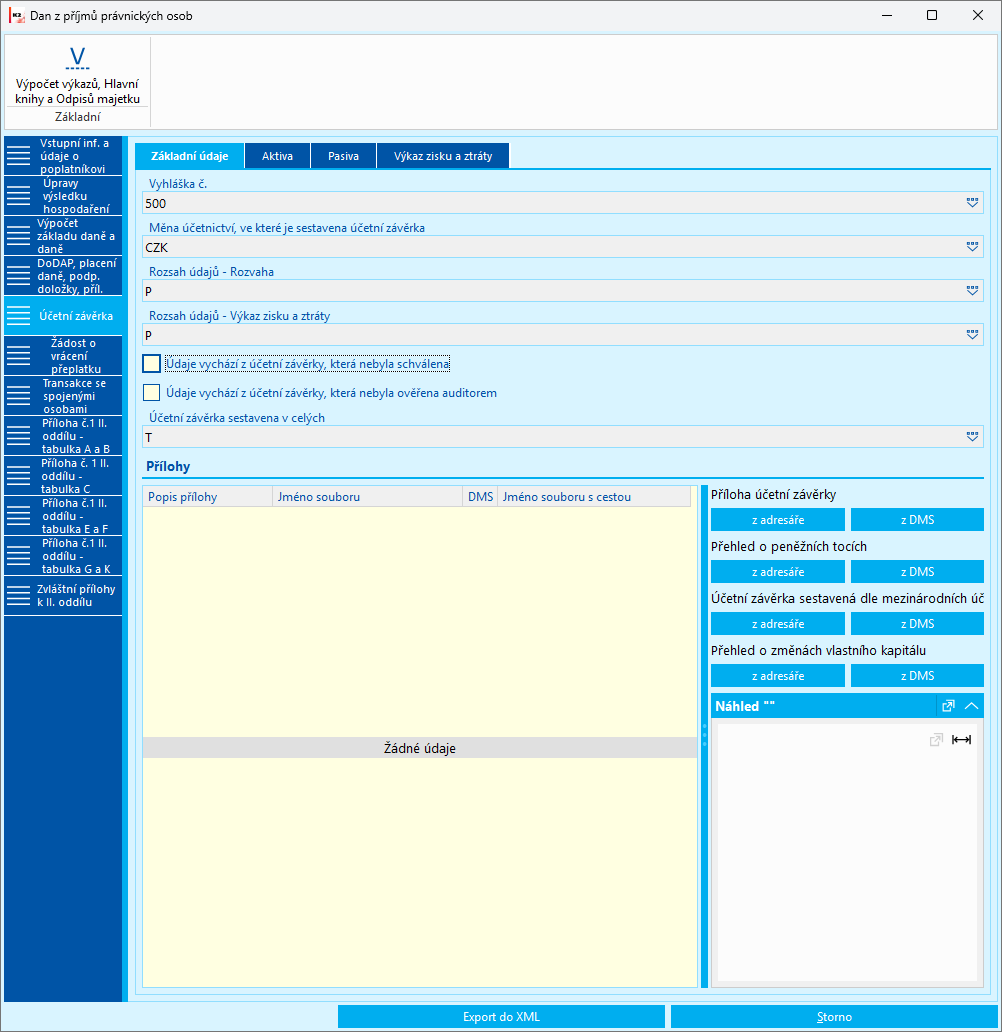Click Storno button
1002x1032 pixels.
tap(834, 1017)
